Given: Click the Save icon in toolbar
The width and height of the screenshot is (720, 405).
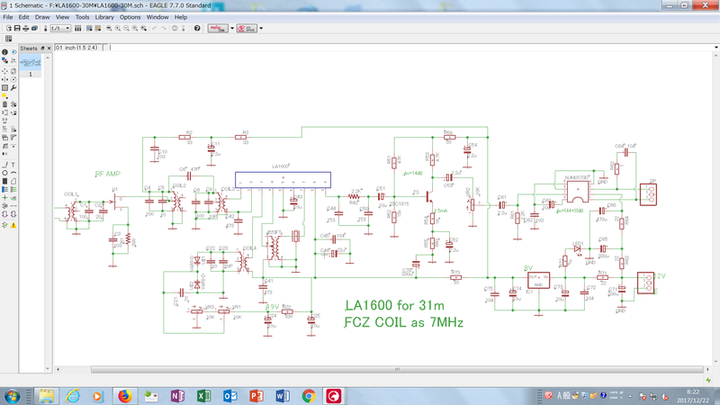Looking at the screenshot, I should click(15, 28).
